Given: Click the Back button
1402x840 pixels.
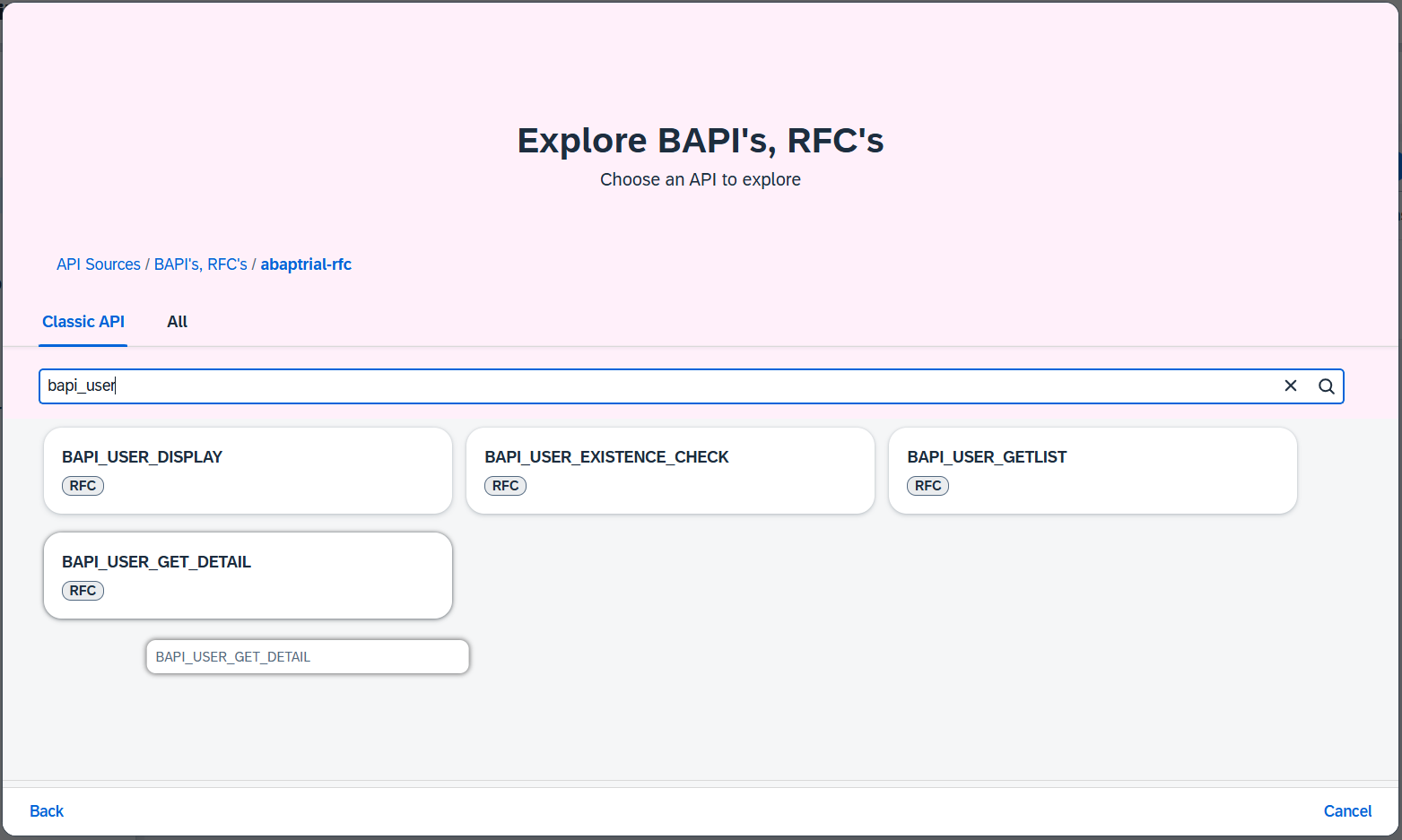Looking at the screenshot, I should point(46,810).
